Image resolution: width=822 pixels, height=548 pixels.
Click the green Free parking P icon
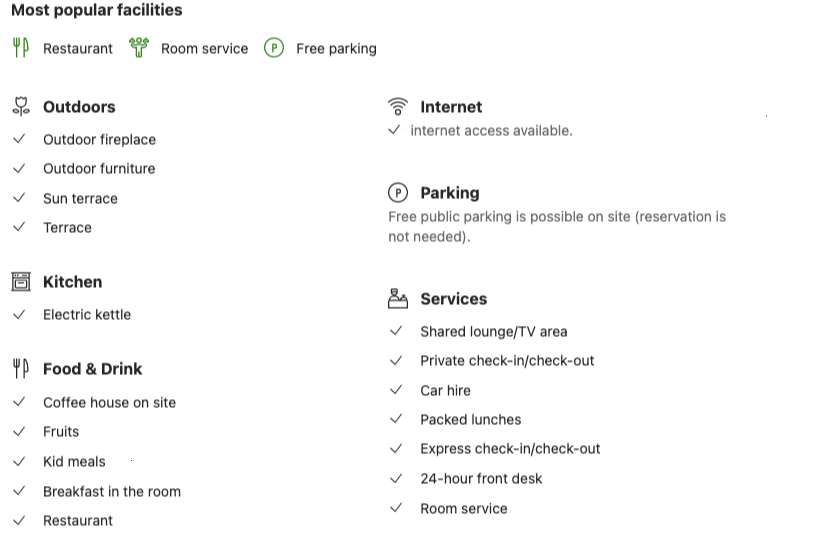pos(274,48)
